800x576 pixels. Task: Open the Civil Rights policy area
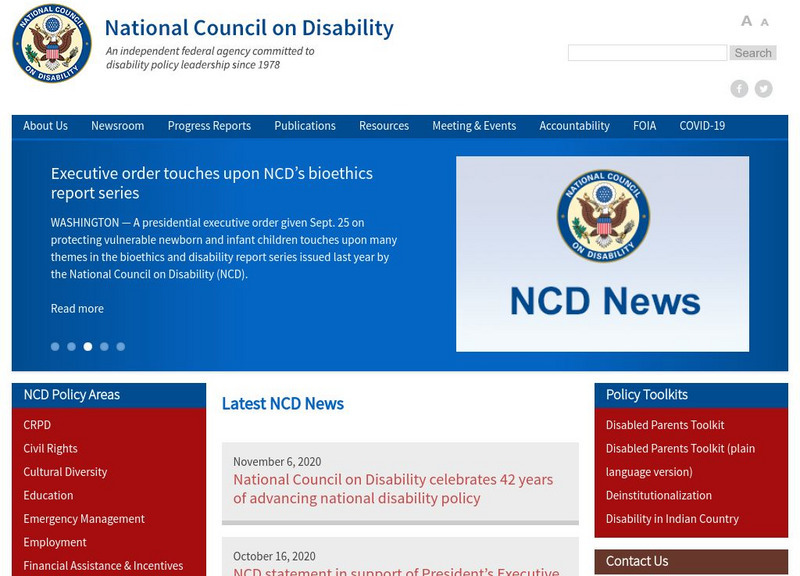[51, 448]
